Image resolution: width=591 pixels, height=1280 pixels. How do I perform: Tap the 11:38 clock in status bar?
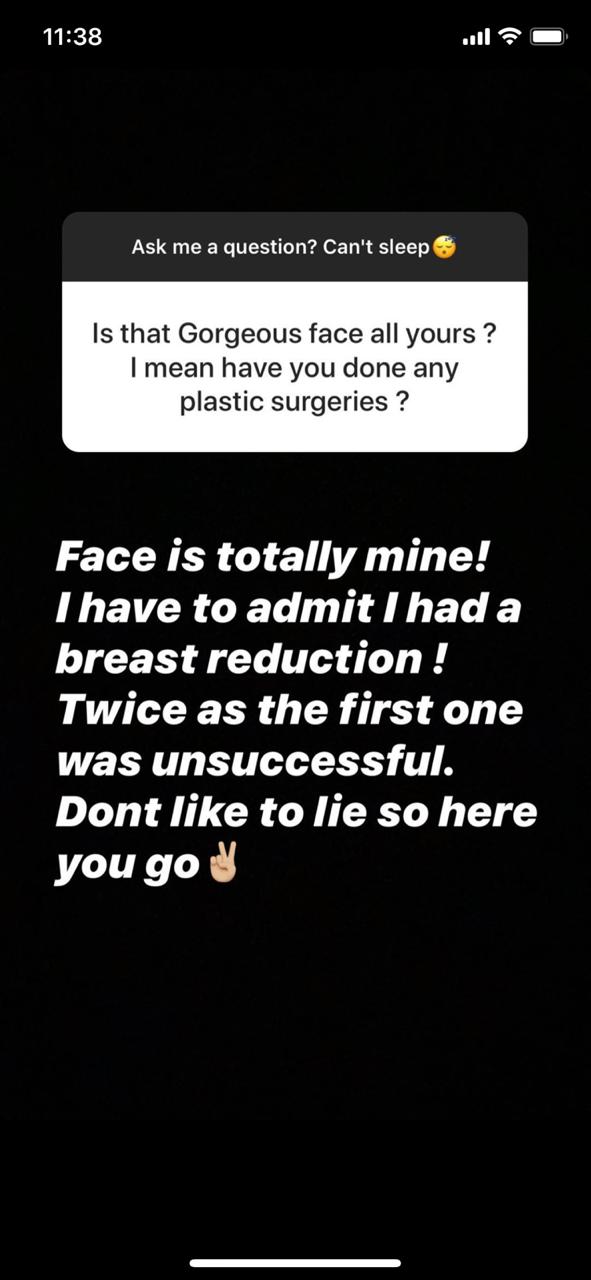[x=73, y=37]
